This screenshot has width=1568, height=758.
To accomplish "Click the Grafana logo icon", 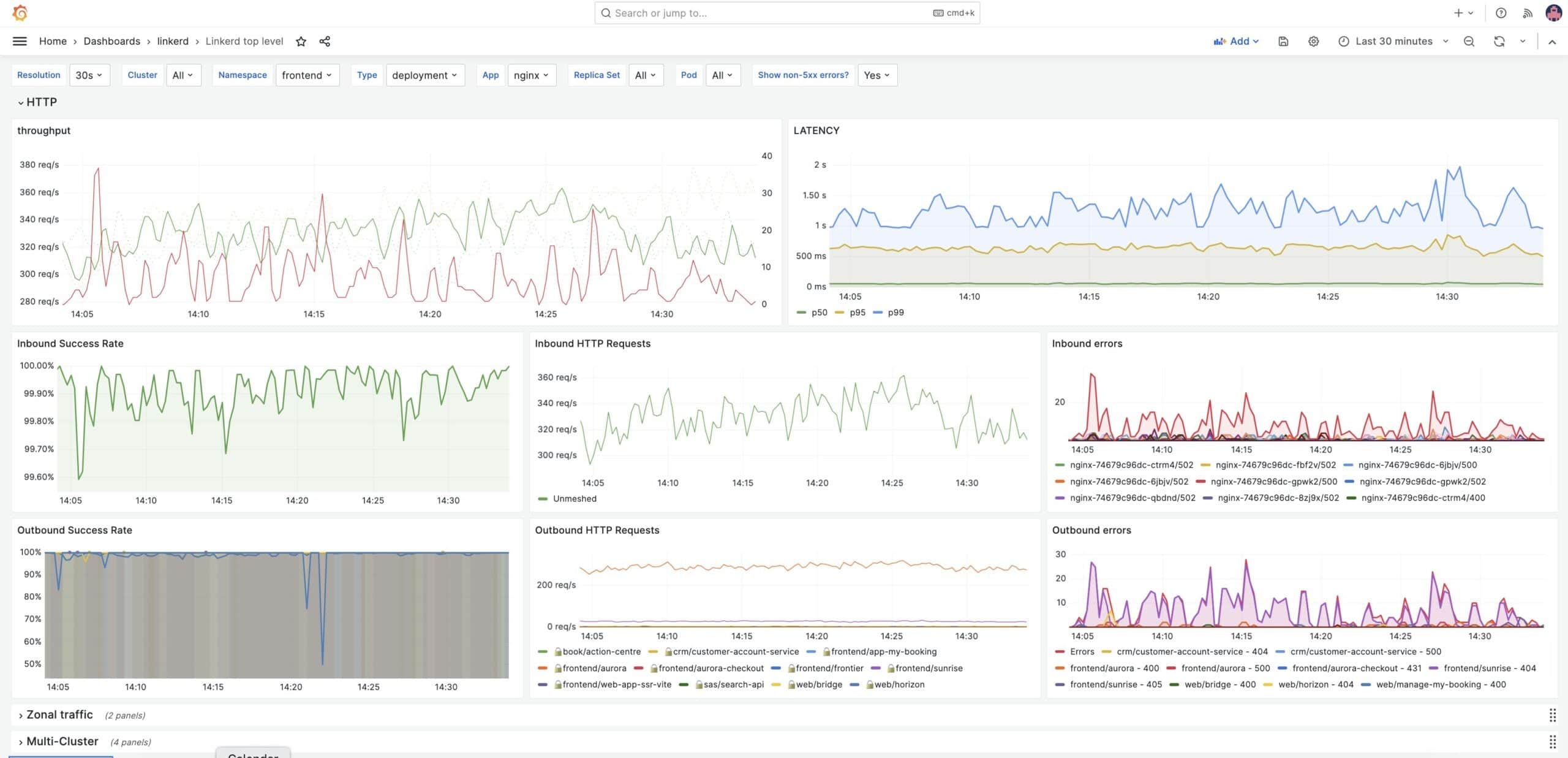I will [20, 13].
